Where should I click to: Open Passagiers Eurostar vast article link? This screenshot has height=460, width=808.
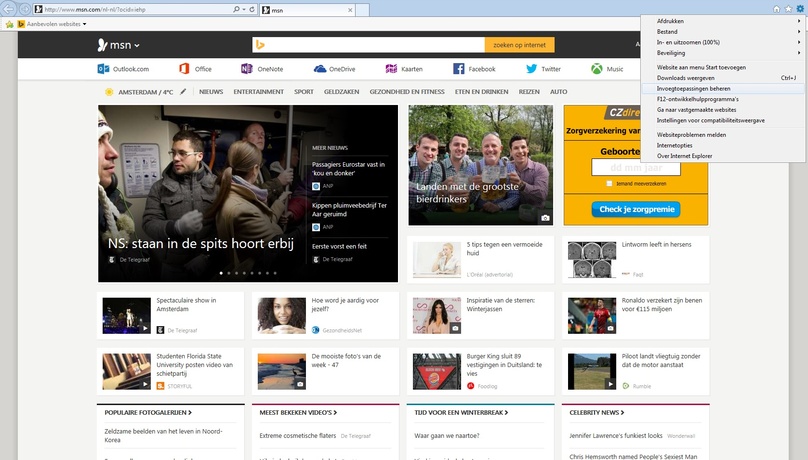[x=348, y=169]
